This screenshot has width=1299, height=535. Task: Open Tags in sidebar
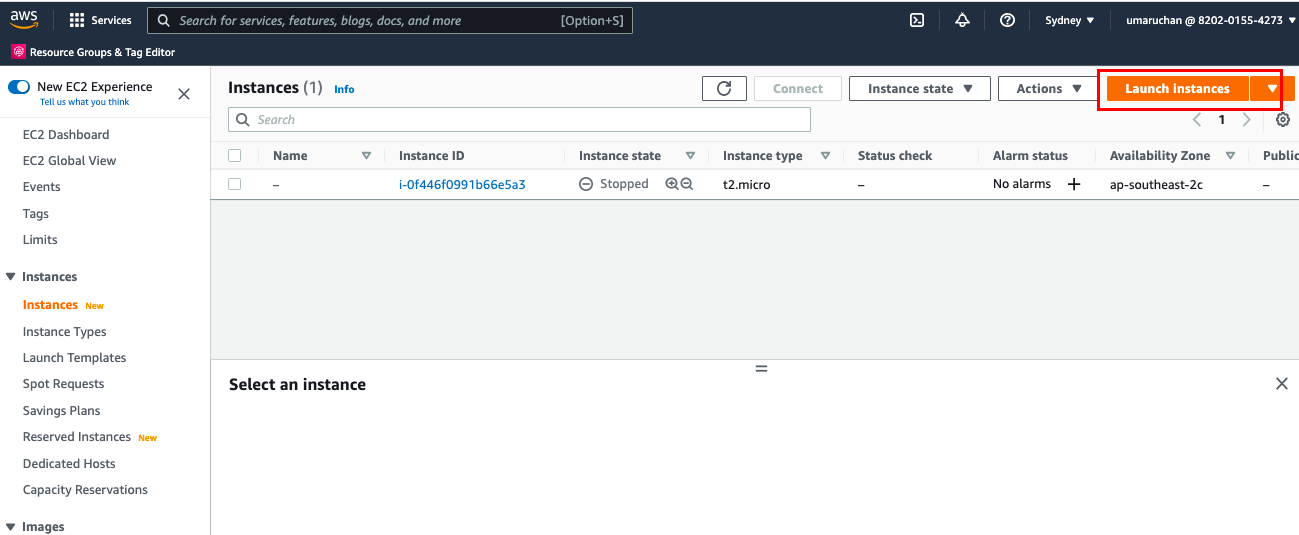click(36, 214)
